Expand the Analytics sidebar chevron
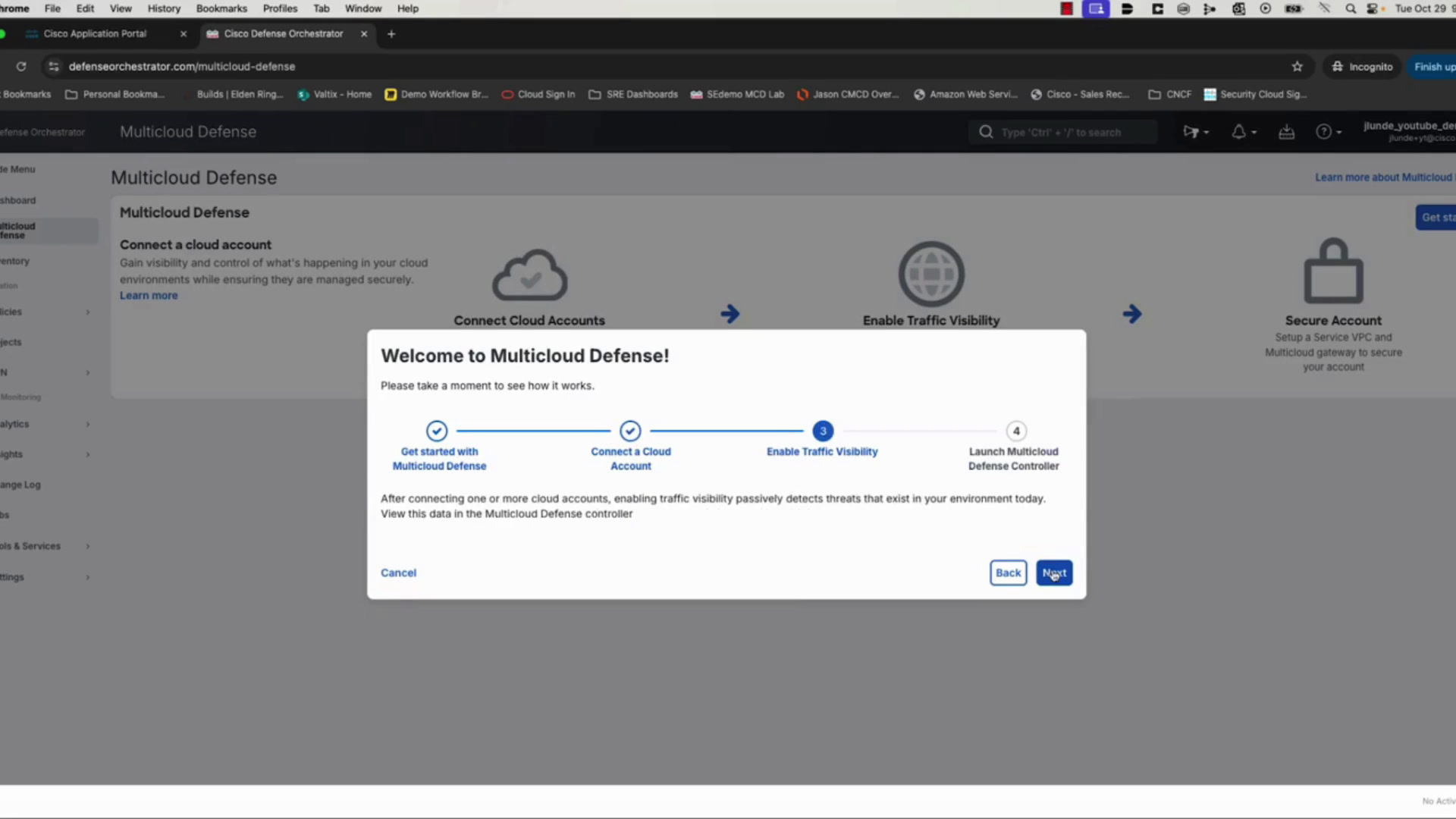Viewport: 1456px width, 819px height. [88, 425]
